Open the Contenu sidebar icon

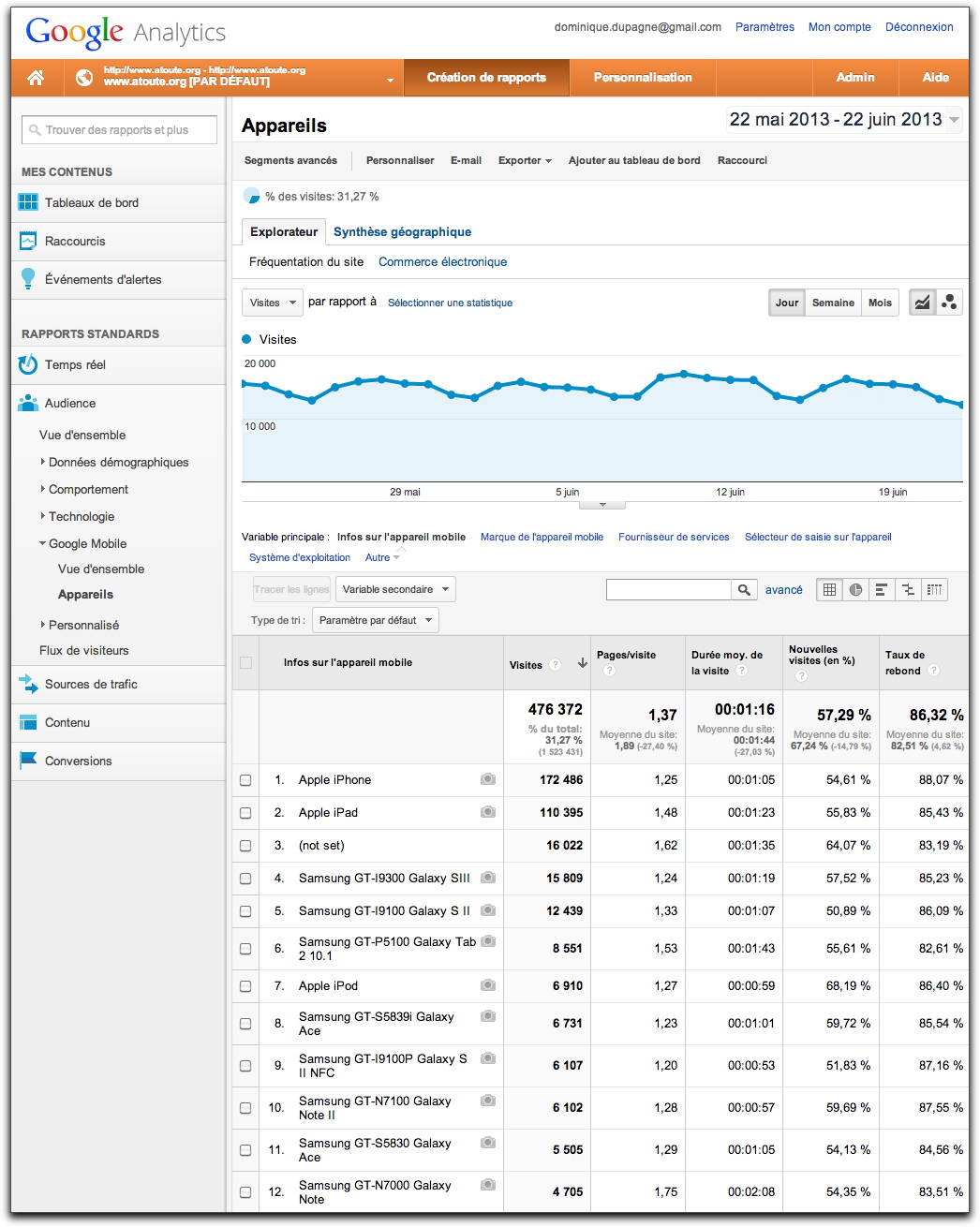(28, 722)
